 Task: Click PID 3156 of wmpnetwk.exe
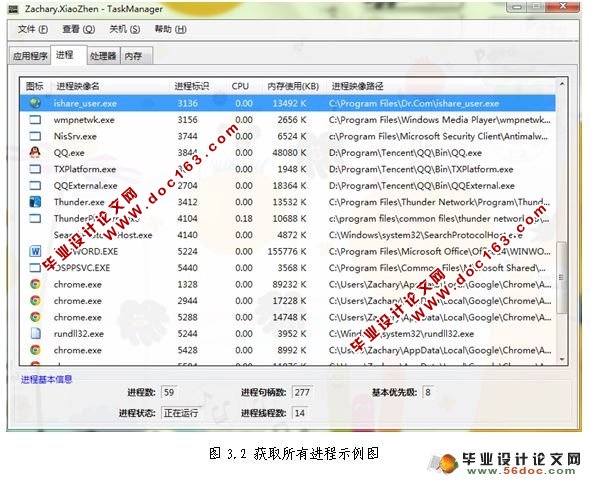pyautogui.click(x=187, y=120)
